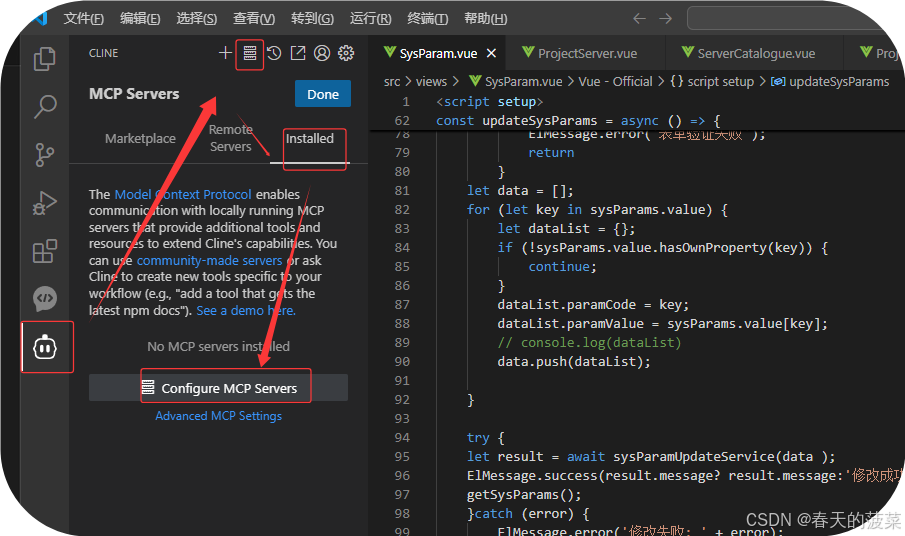Viewport: 905px width, 536px height.
Task: Open the code chat assistant sidebar icon
Action: pos(44,299)
